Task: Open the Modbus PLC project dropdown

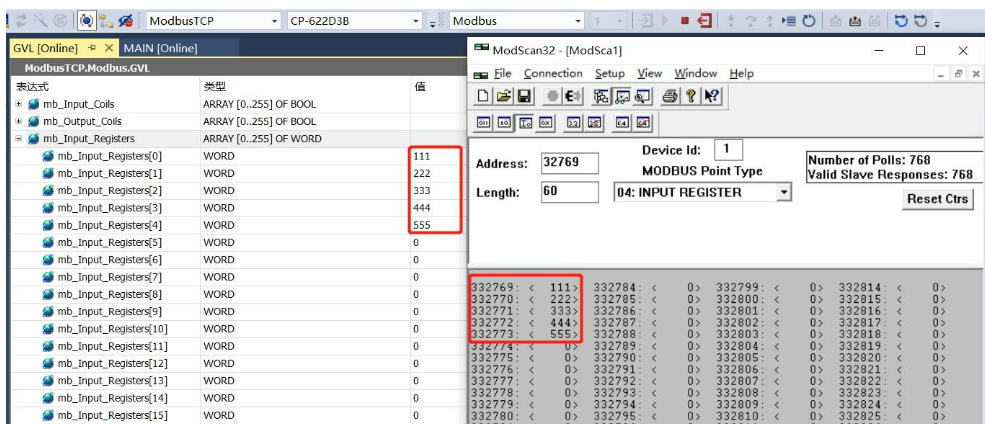Action: point(579,21)
